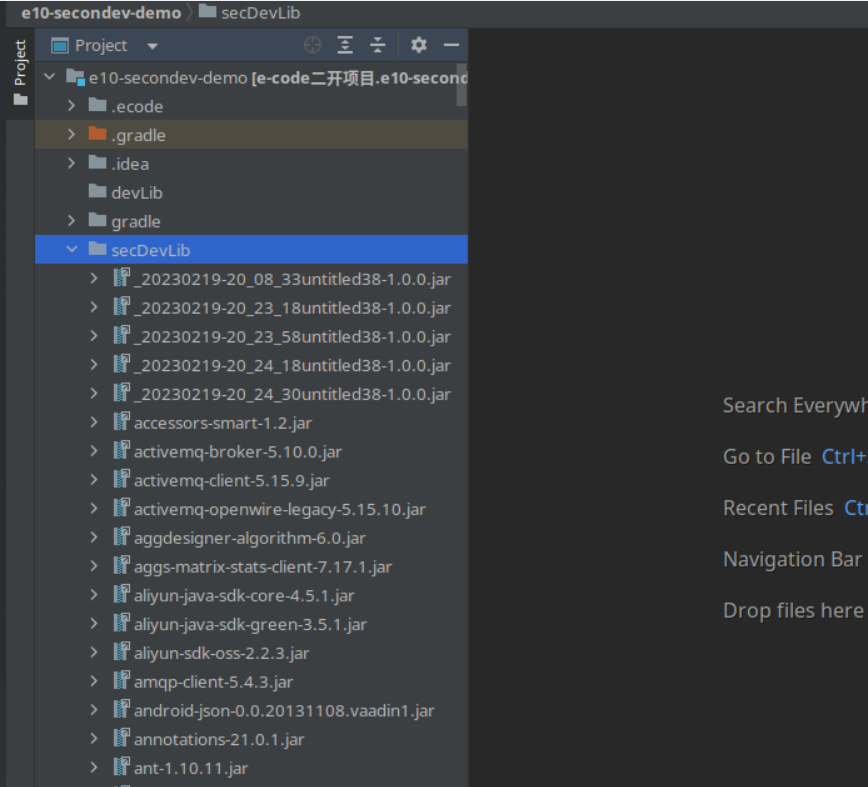Open the Project view dropdown arrow
Image resolution: width=868 pixels, height=787 pixels.
click(153, 46)
